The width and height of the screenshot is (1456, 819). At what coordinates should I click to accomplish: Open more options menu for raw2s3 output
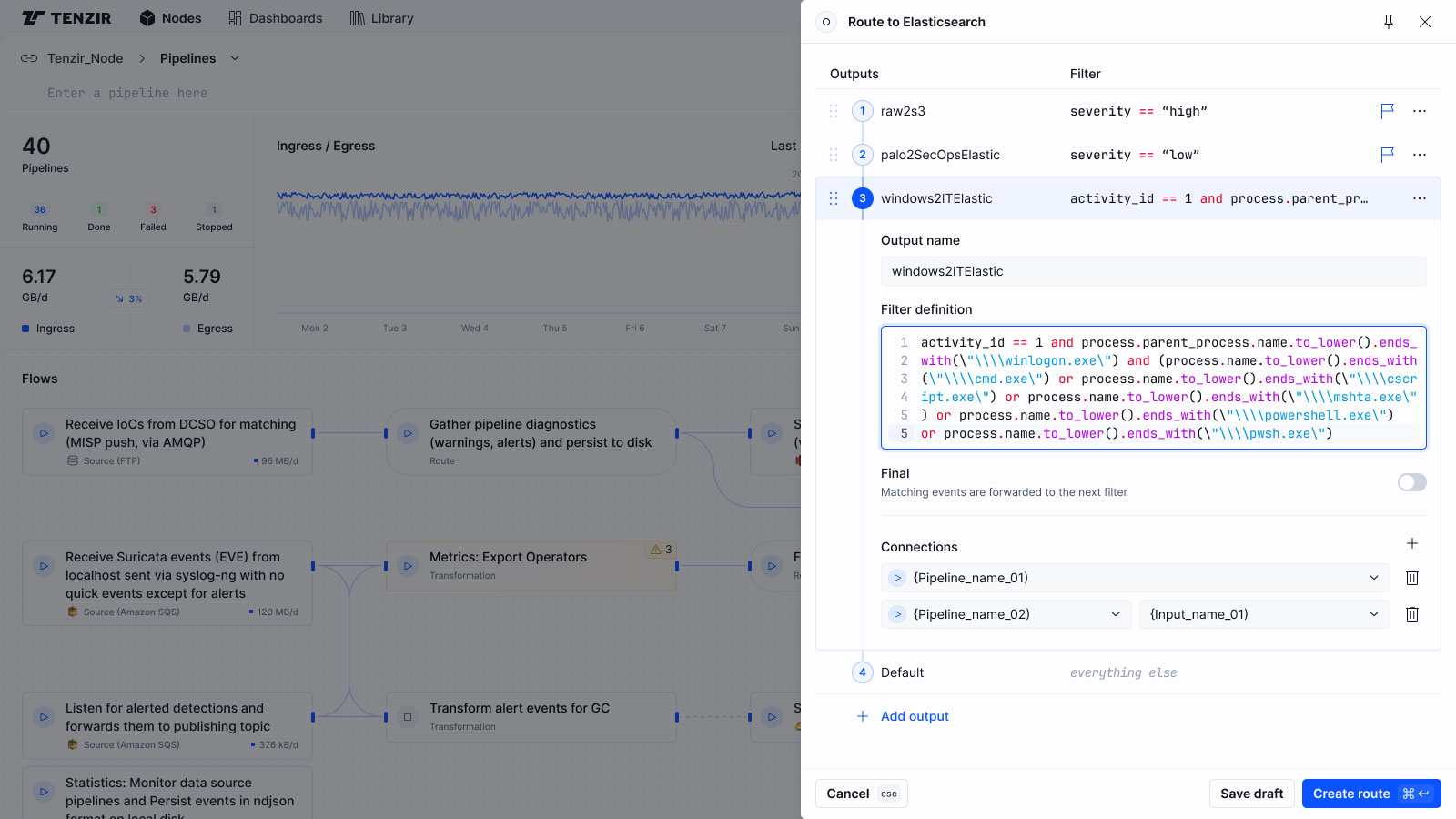pyautogui.click(x=1419, y=111)
